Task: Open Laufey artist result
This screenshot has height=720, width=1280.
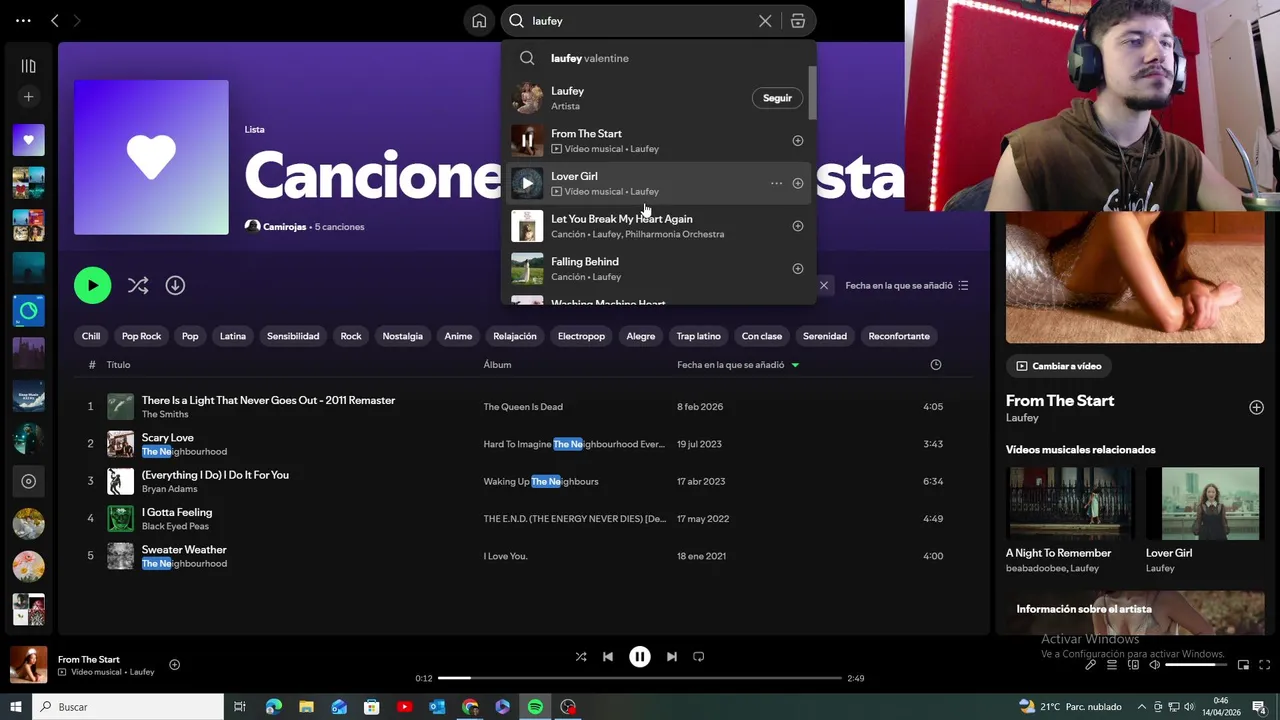Action: point(567,91)
